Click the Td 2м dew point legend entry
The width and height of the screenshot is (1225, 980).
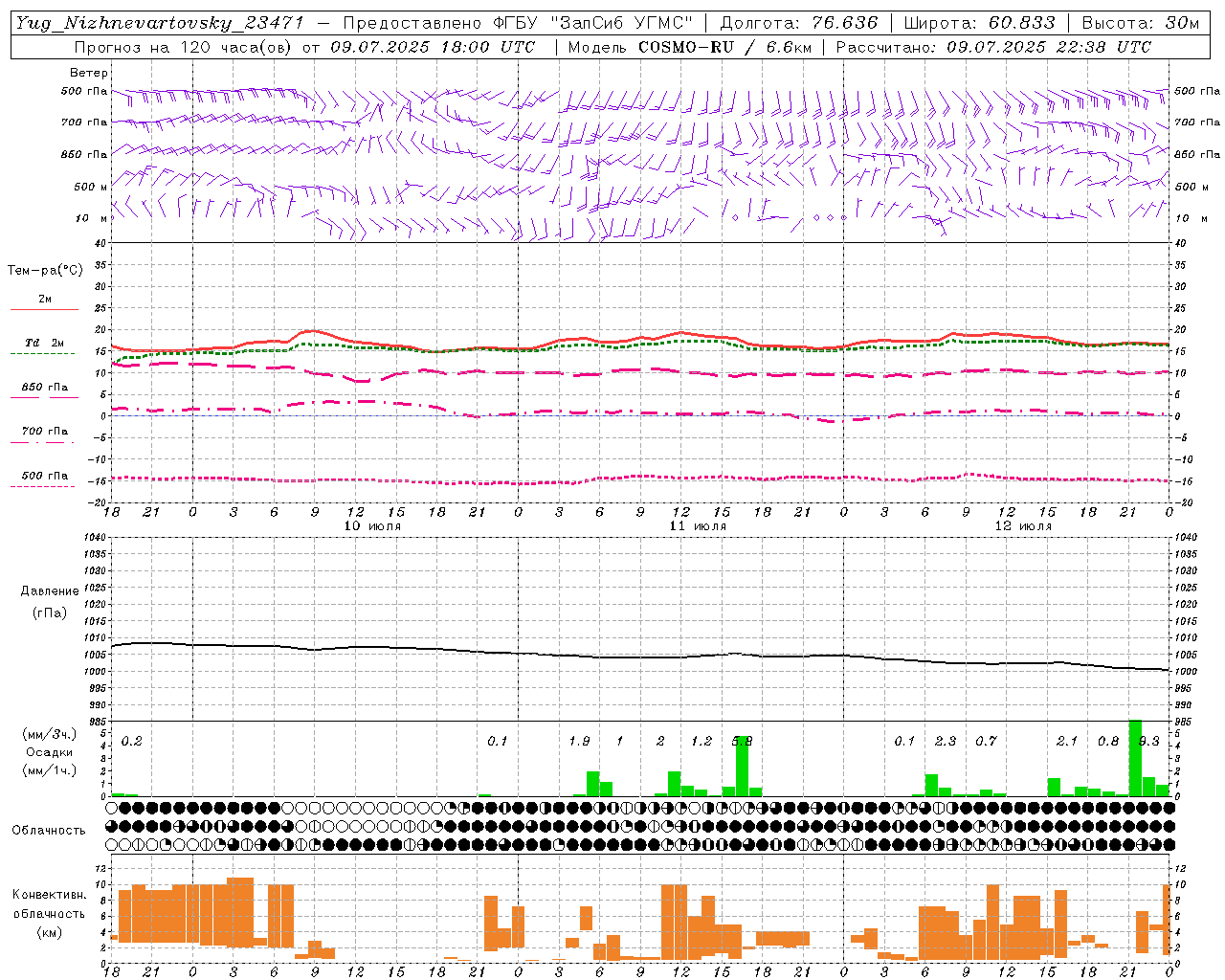(45, 343)
